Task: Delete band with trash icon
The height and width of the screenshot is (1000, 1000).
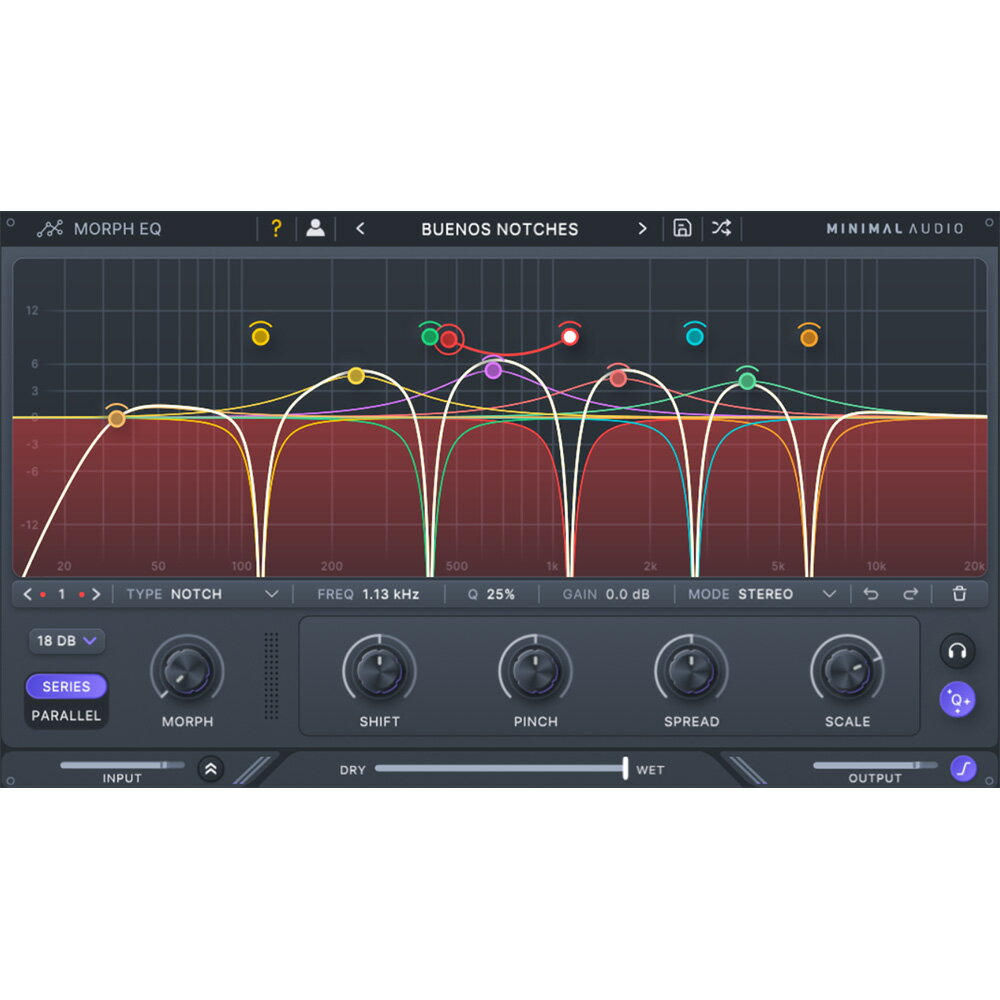Action: click(x=959, y=594)
